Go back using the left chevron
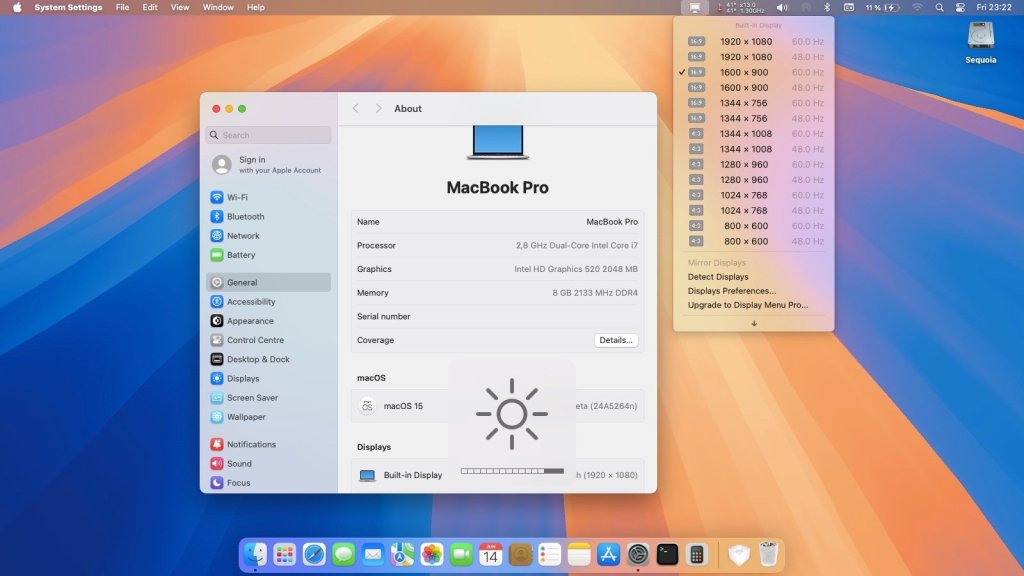The image size is (1024, 576). [x=356, y=108]
